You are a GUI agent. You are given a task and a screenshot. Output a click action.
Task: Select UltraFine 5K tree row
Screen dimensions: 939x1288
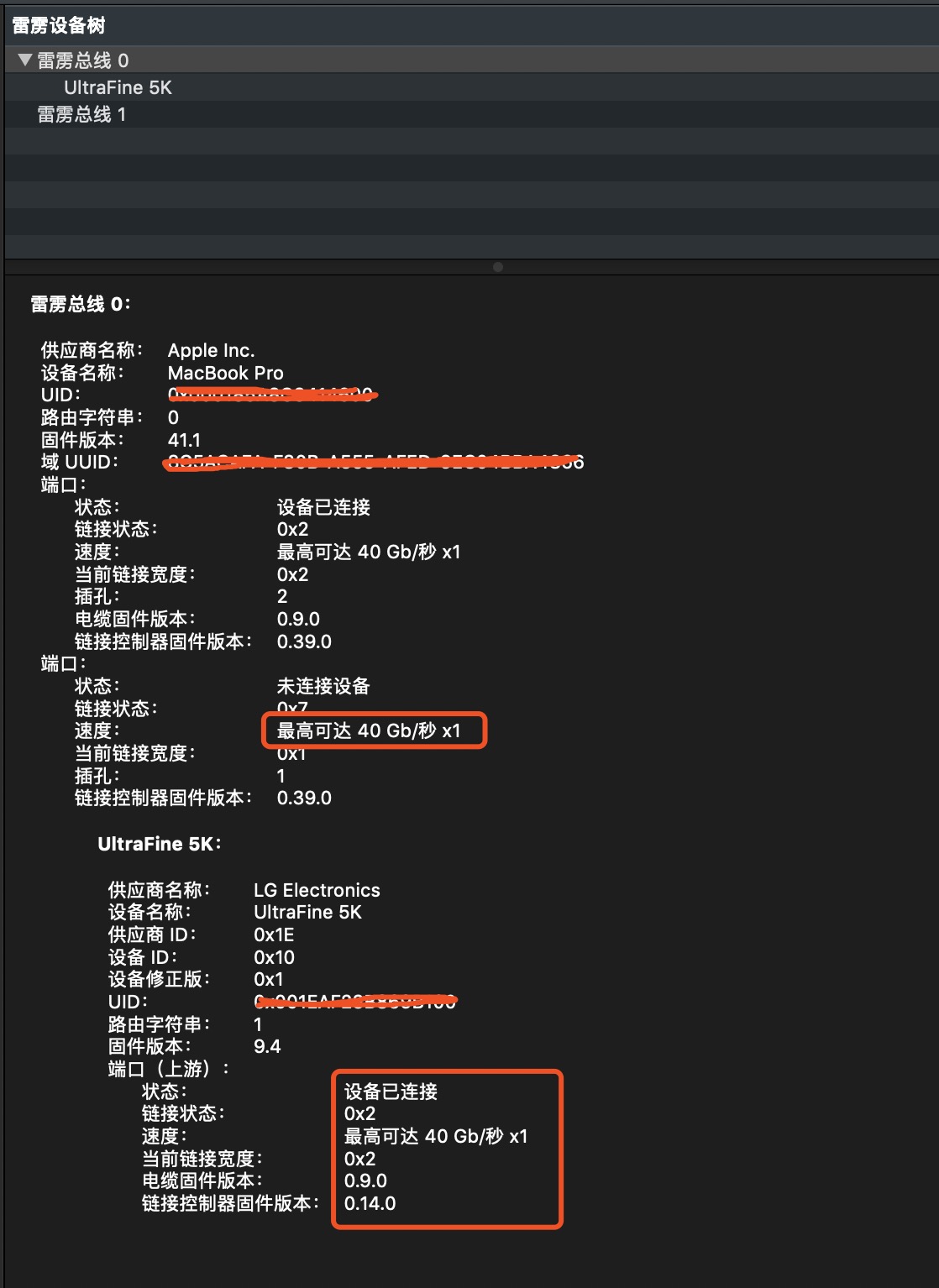coord(470,87)
